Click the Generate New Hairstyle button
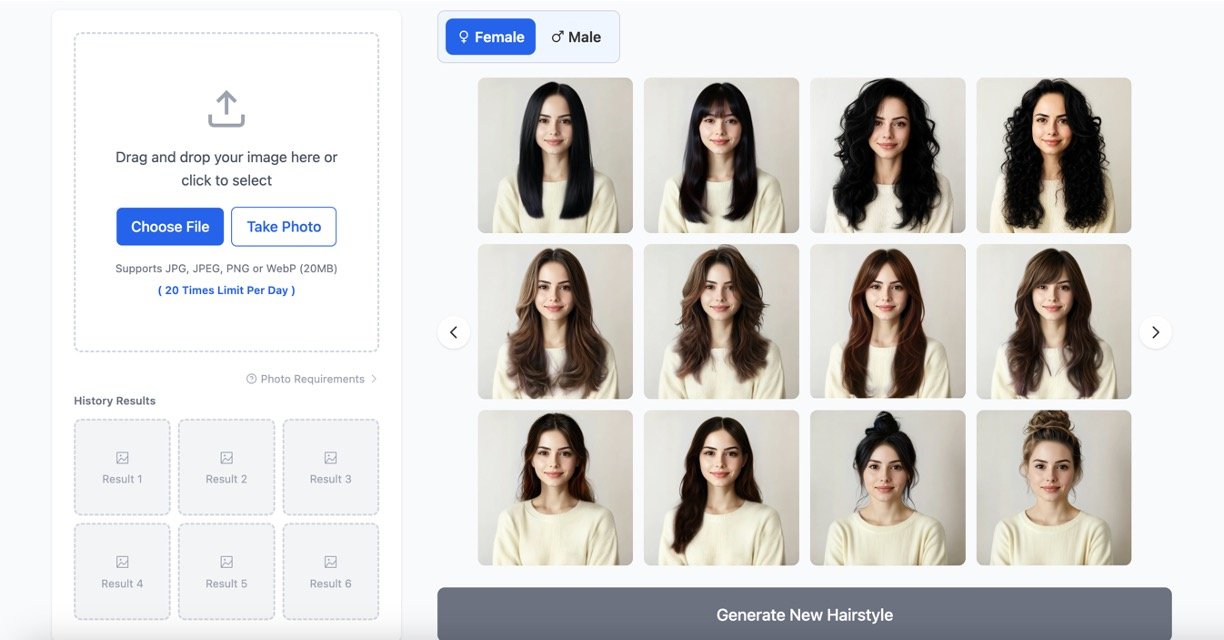This screenshot has width=1224, height=640. point(804,614)
